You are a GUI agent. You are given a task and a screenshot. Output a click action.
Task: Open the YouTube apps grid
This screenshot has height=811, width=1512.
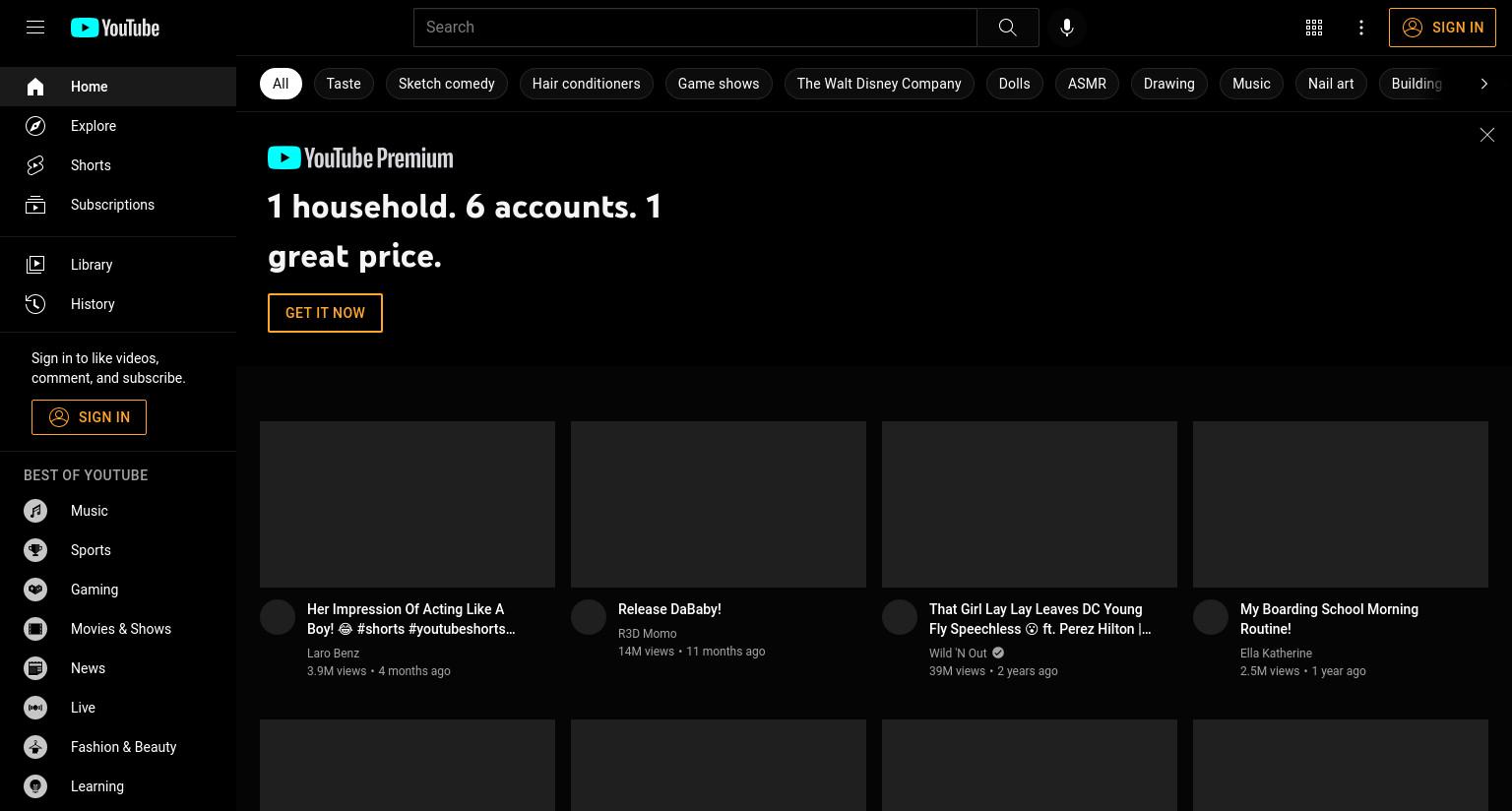coord(1314,28)
